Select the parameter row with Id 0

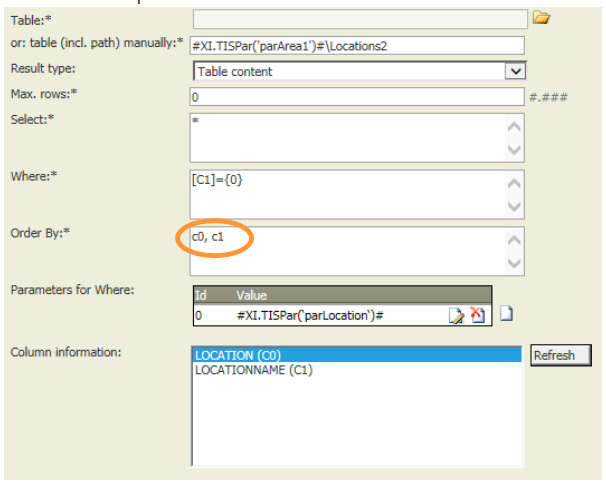click(342, 315)
